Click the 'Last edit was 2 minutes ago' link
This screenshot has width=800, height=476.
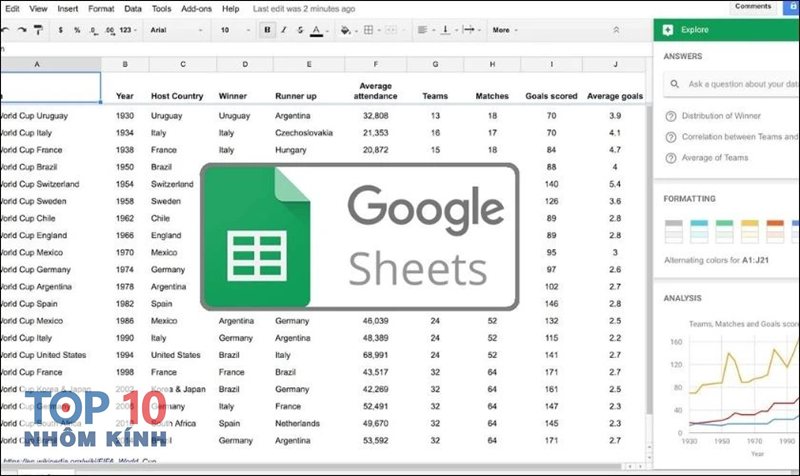[304, 9]
